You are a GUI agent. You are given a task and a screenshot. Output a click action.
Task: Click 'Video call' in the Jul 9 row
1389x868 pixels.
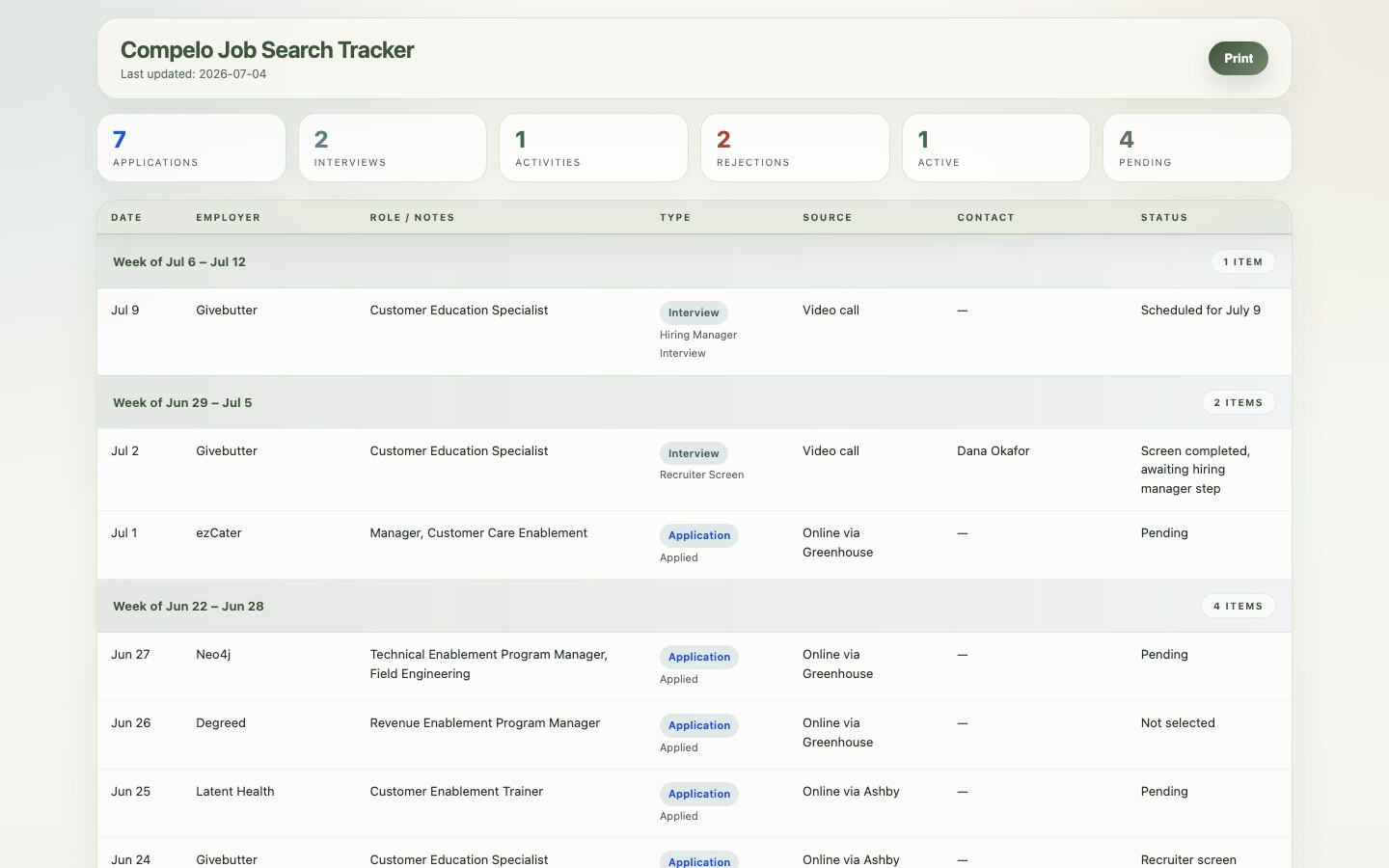pyautogui.click(x=831, y=311)
